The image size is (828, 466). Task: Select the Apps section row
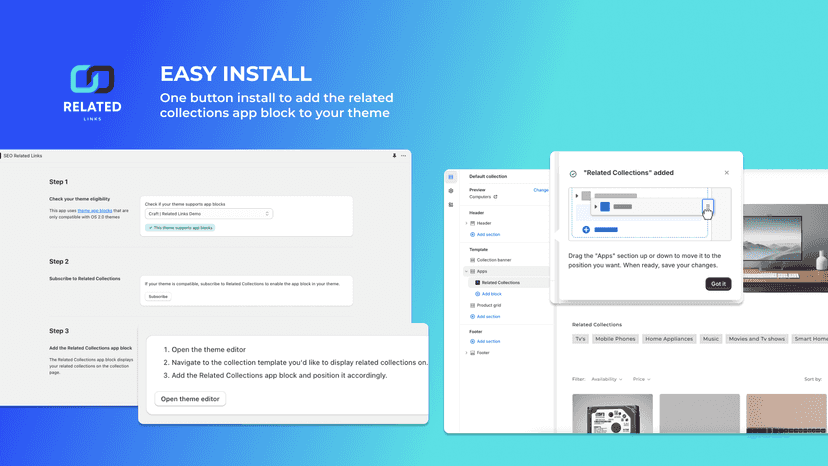pos(507,271)
